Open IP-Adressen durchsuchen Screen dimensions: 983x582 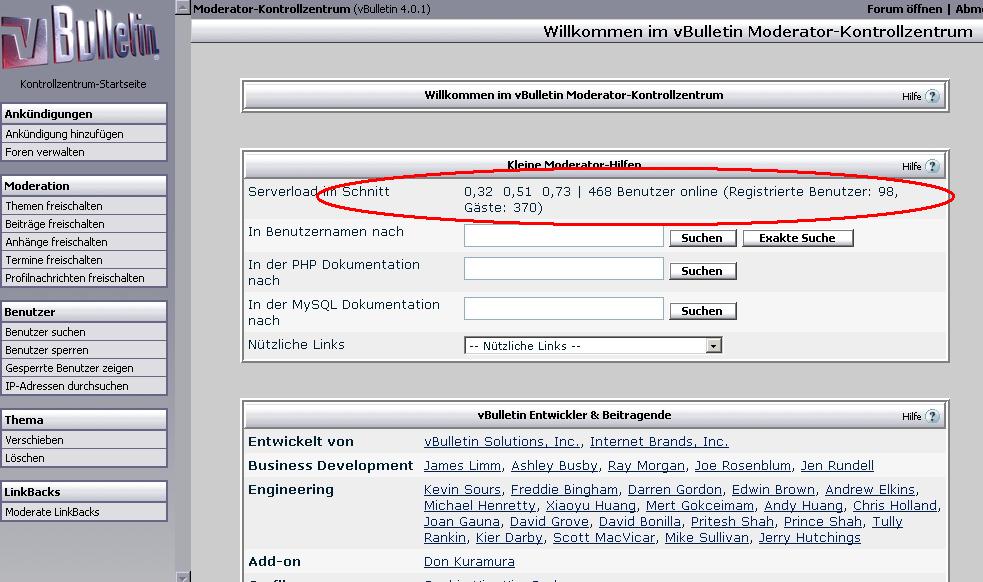tap(84, 386)
